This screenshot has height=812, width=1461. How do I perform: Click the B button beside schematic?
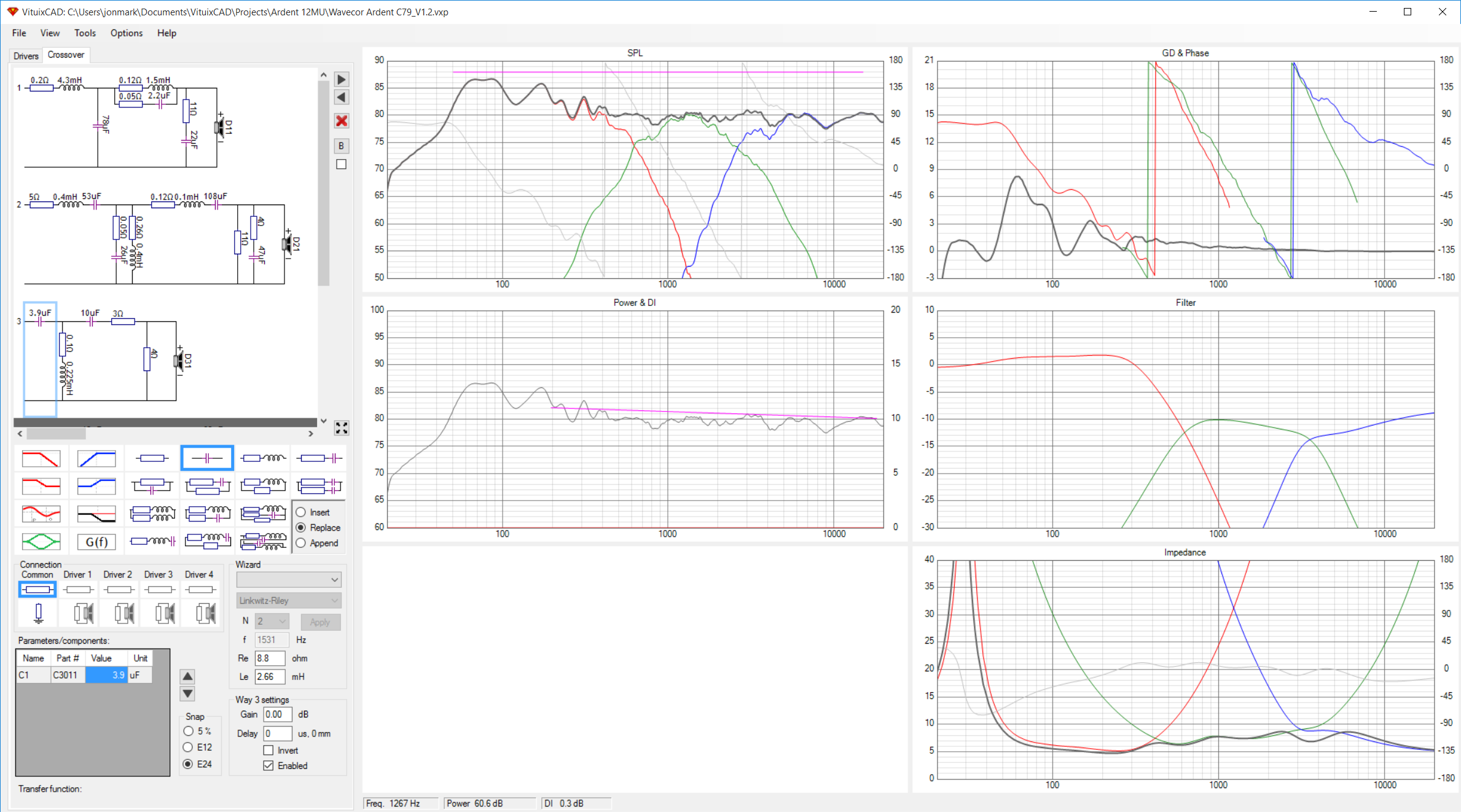(x=342, y=146)
